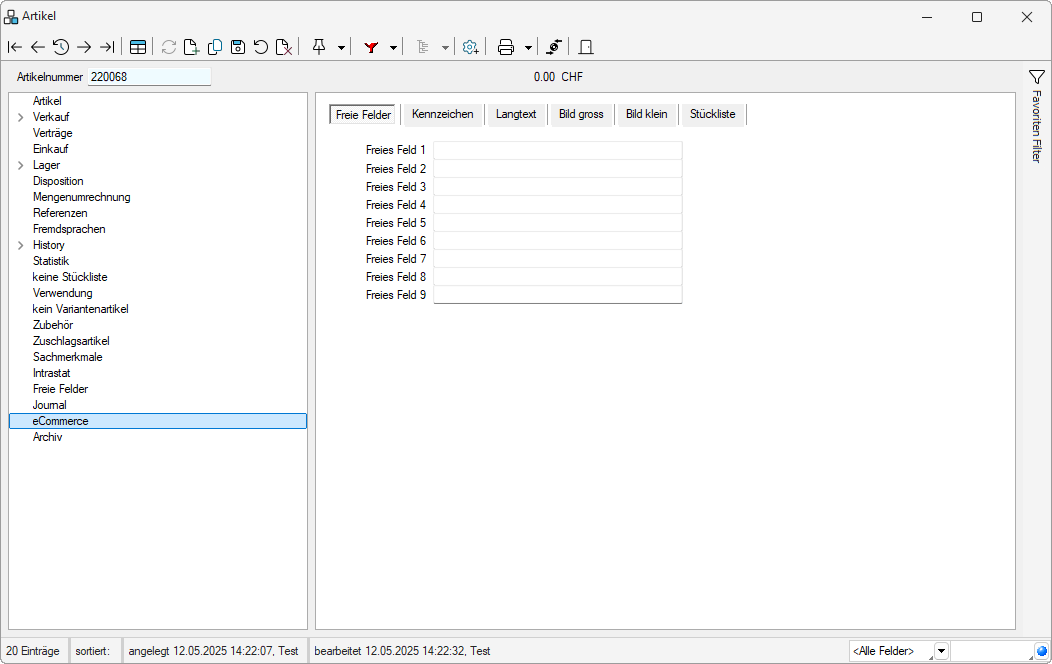Open the record history clock icon

coord(60,47)
